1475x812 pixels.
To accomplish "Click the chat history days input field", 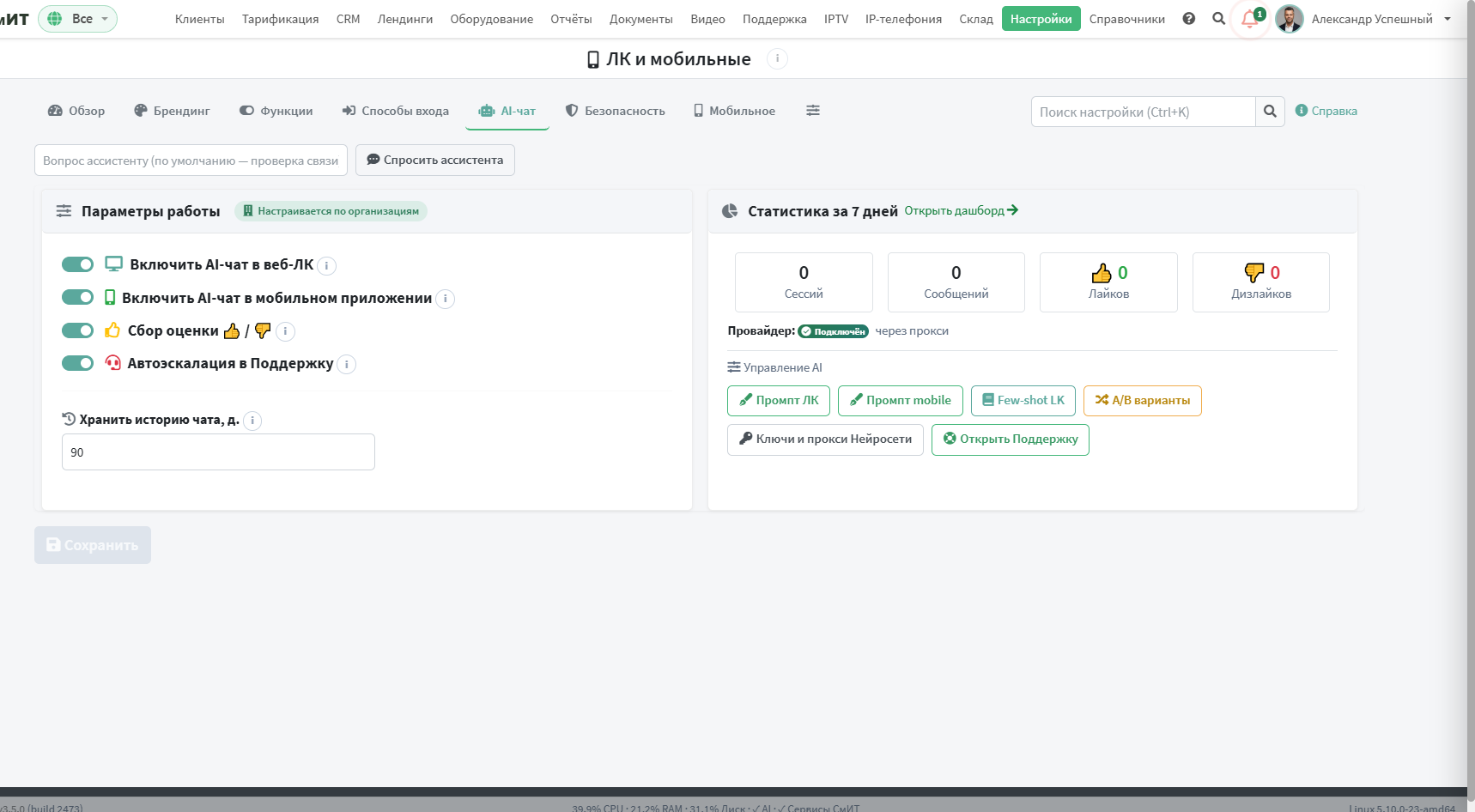I will pyautogui.click(x=218, y=452).
